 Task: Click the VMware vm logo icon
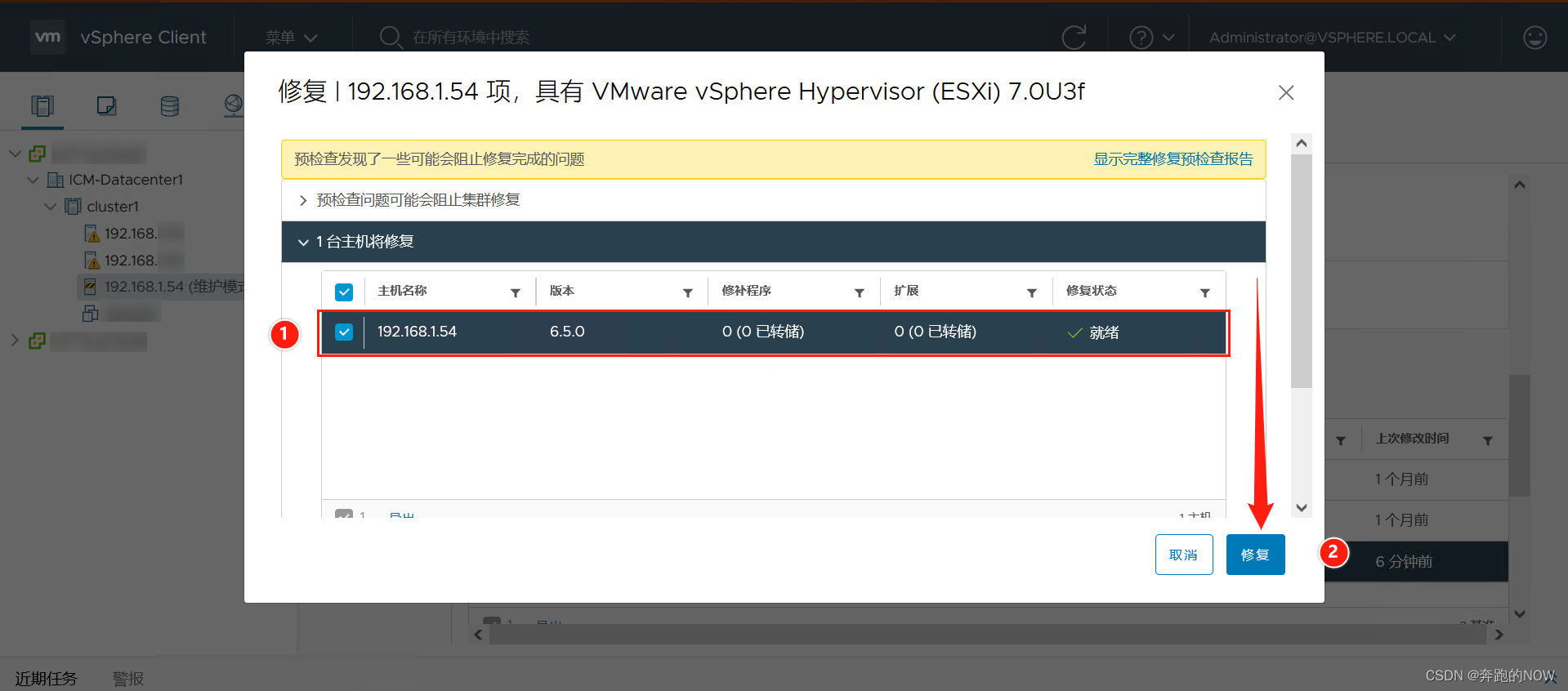tap(48, 37)
